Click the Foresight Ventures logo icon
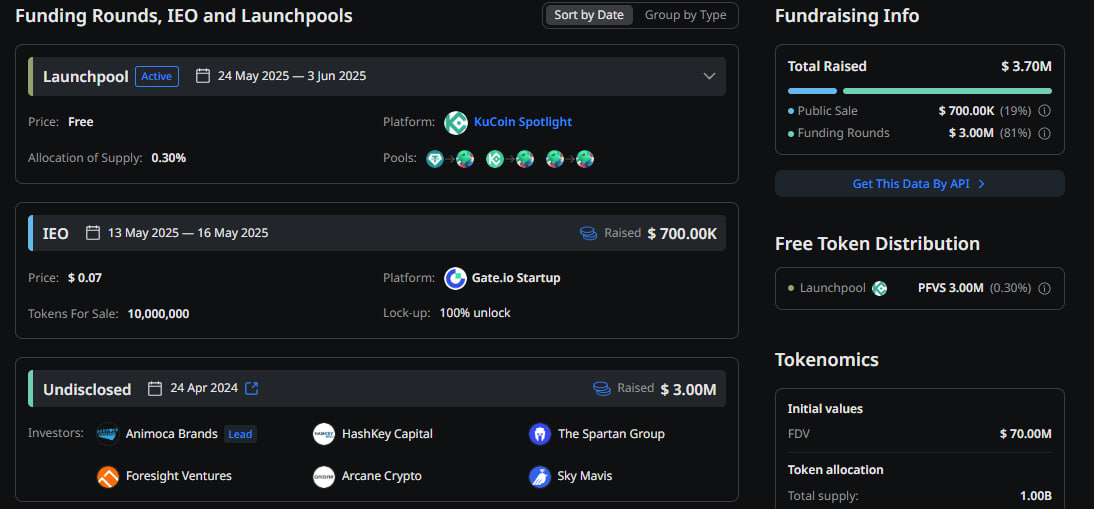The width and height of the screenshot is (1094, 509). (x=108, y=476)
